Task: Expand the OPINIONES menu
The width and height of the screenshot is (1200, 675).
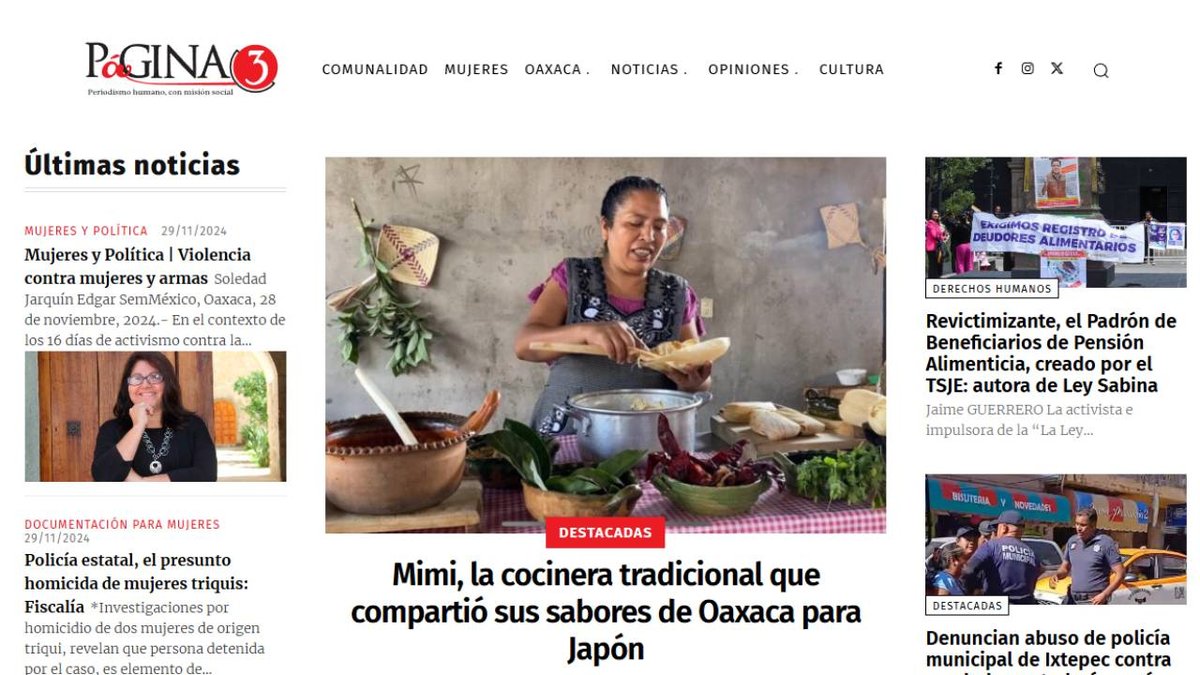Action: pos(753,69)
